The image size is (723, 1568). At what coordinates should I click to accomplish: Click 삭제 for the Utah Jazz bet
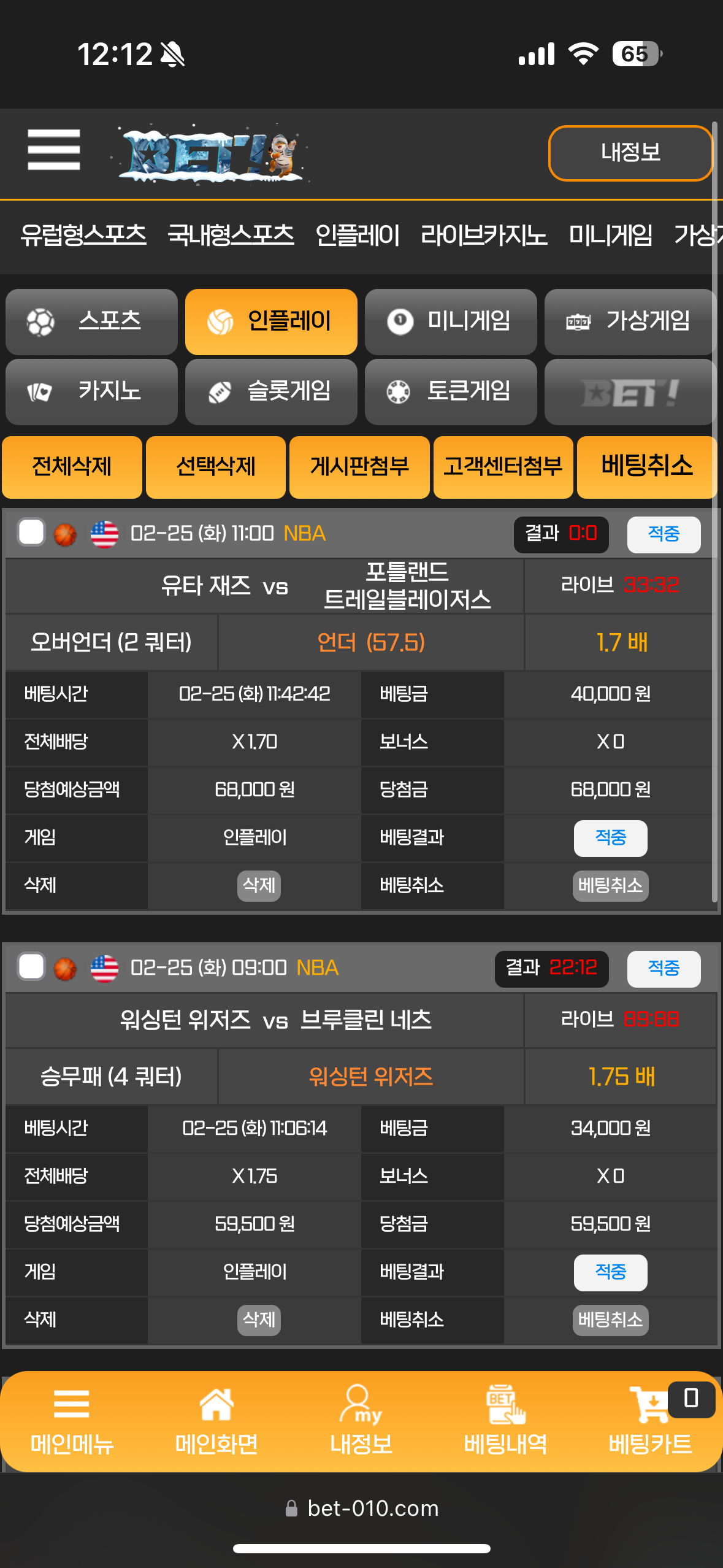coord(259,886)
